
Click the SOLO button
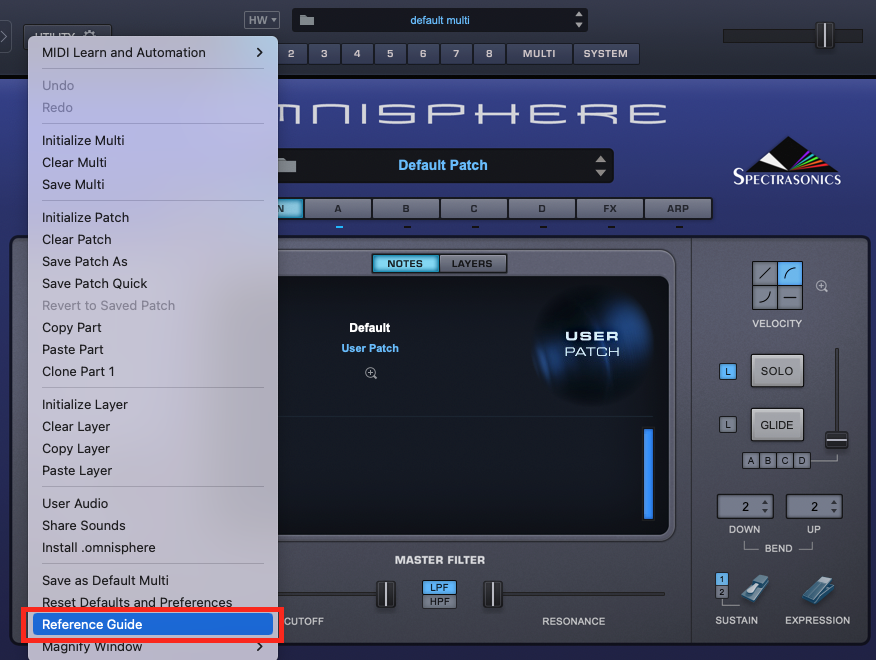coord(777,371)
